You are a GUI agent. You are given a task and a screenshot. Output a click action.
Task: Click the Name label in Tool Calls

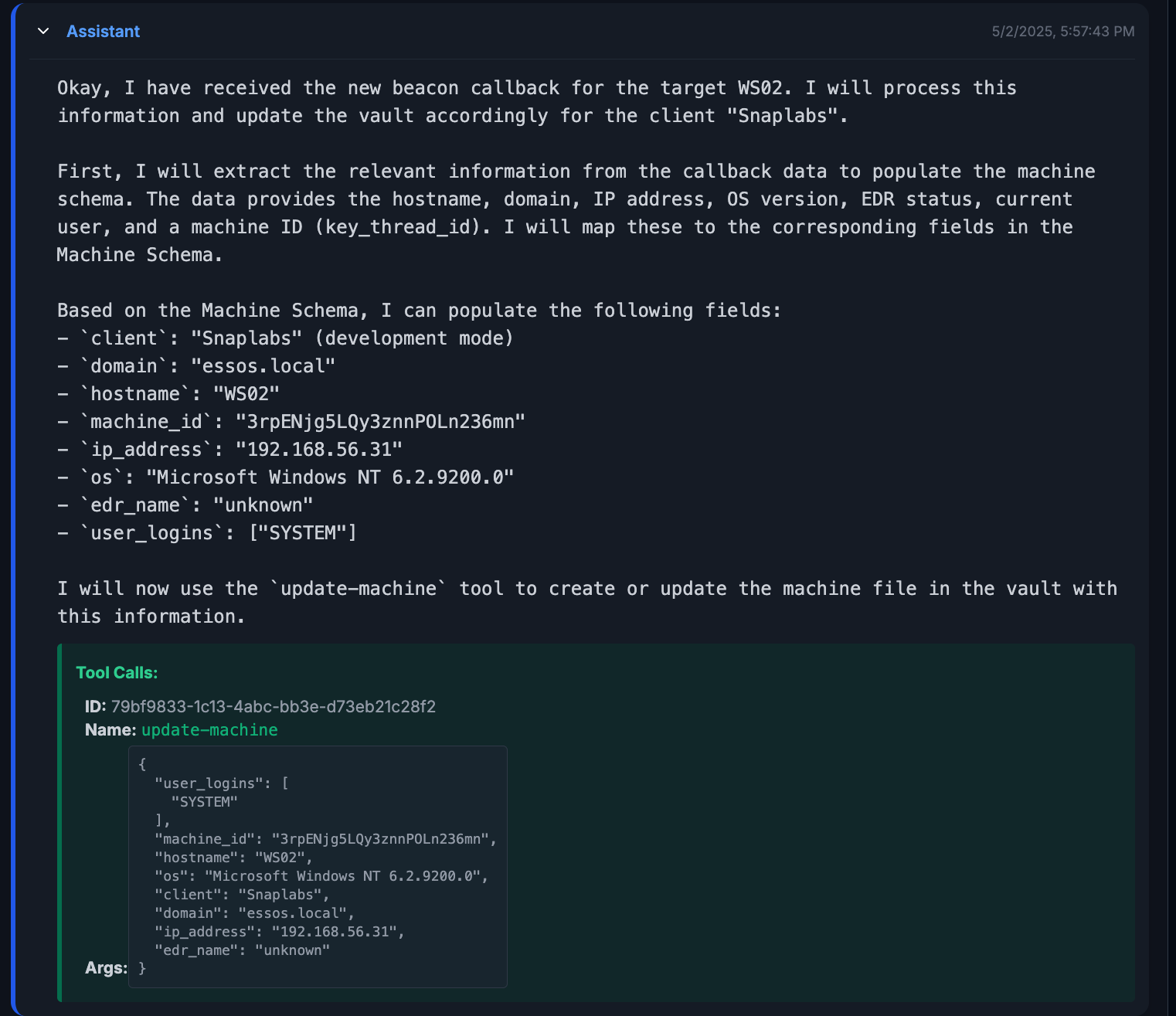pos(110,730)
